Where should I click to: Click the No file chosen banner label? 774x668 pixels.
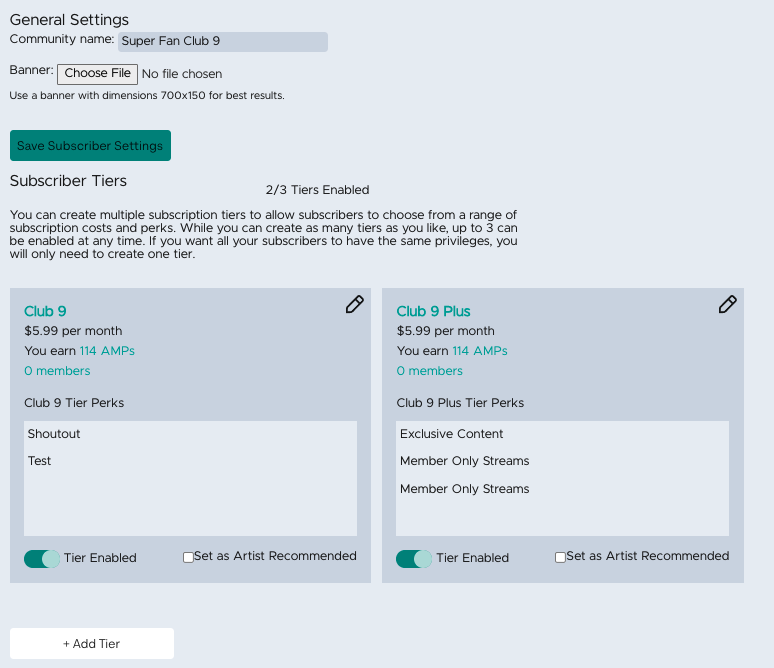(182, 74)
